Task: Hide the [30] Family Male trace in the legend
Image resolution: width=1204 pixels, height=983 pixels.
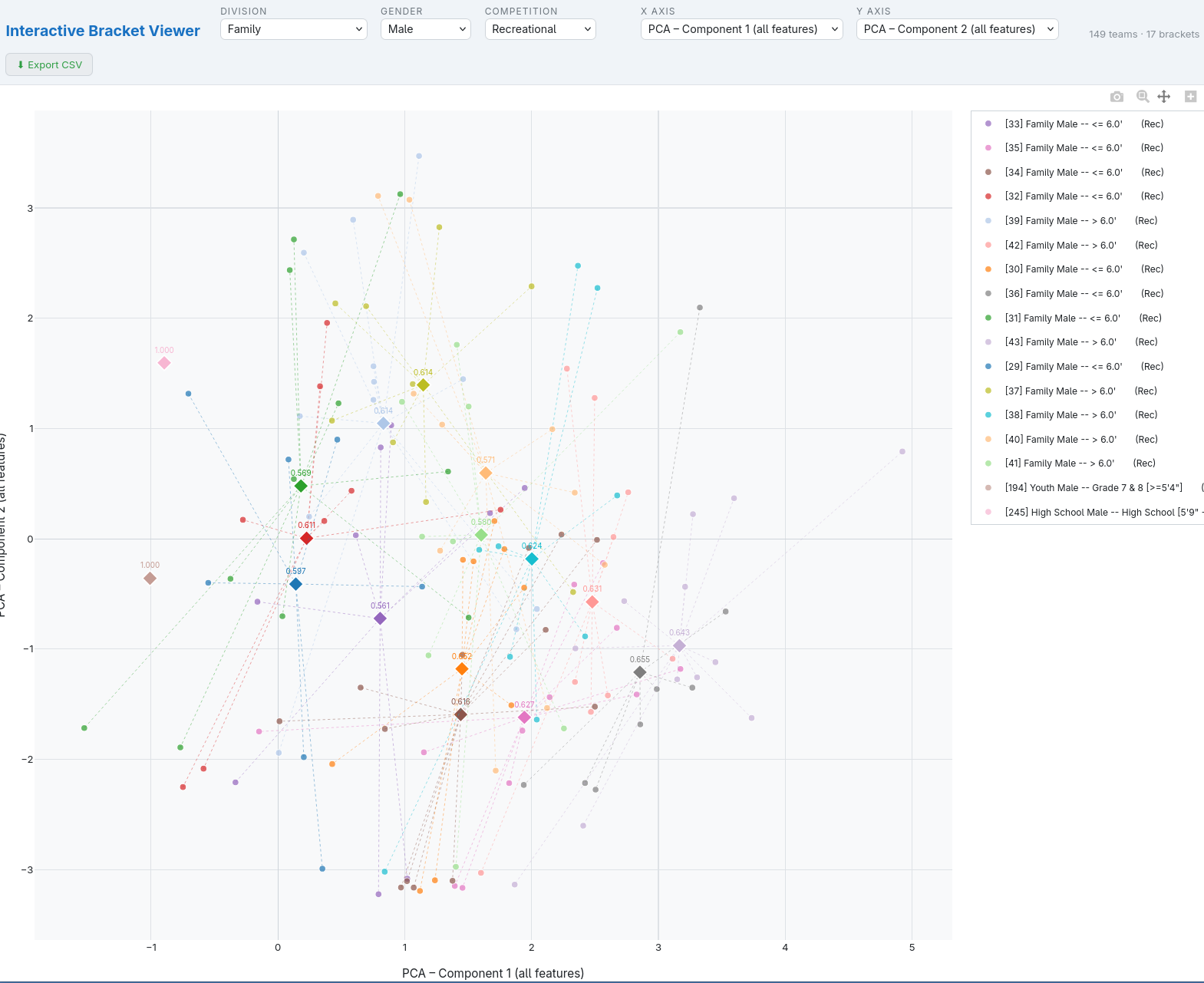Action: tap(1088, 269)
